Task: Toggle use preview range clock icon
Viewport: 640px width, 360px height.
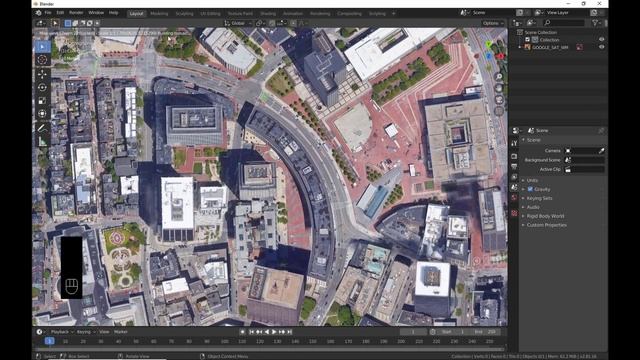Action: click(x=433, y=332)
